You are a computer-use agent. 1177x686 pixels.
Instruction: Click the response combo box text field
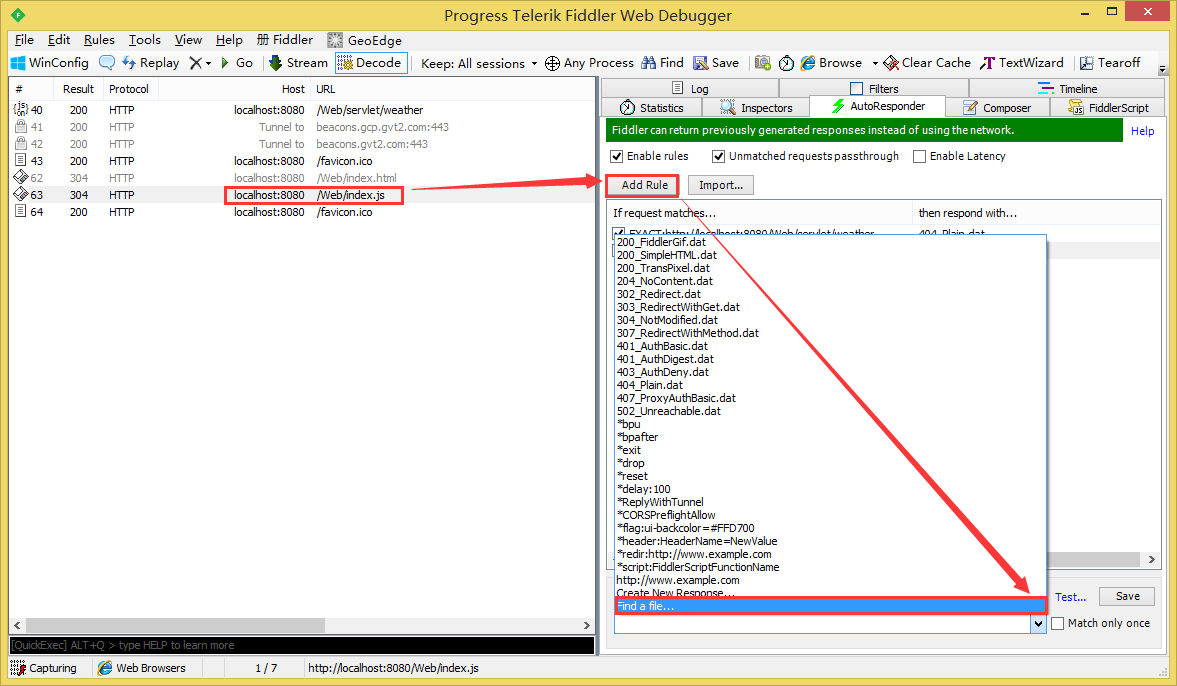(823, 624)
